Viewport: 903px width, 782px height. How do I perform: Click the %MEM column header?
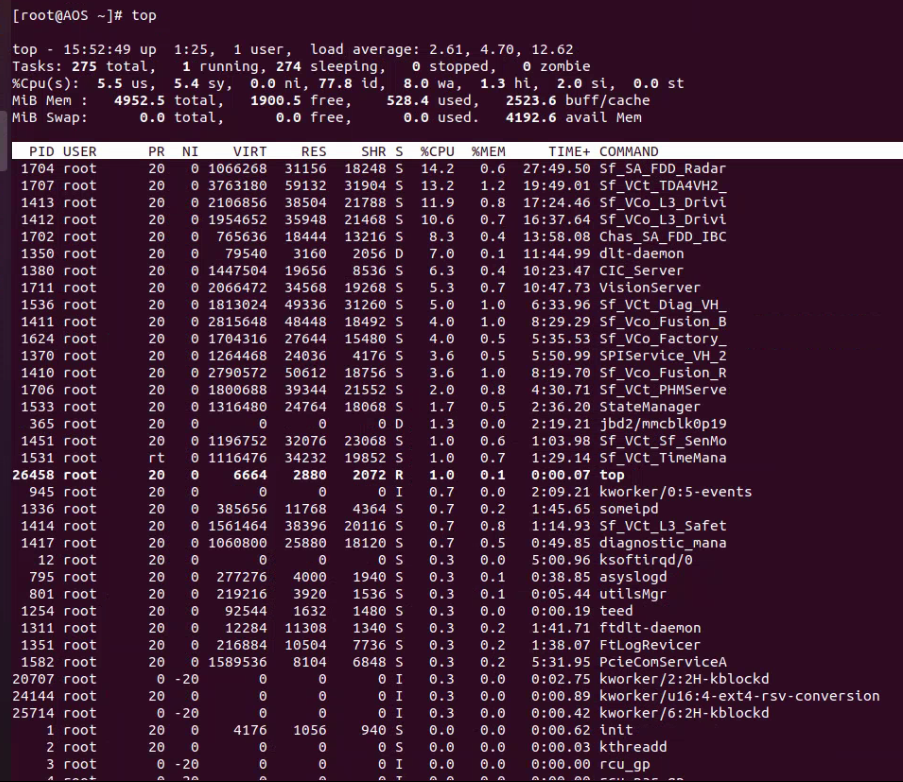point(490,151)
